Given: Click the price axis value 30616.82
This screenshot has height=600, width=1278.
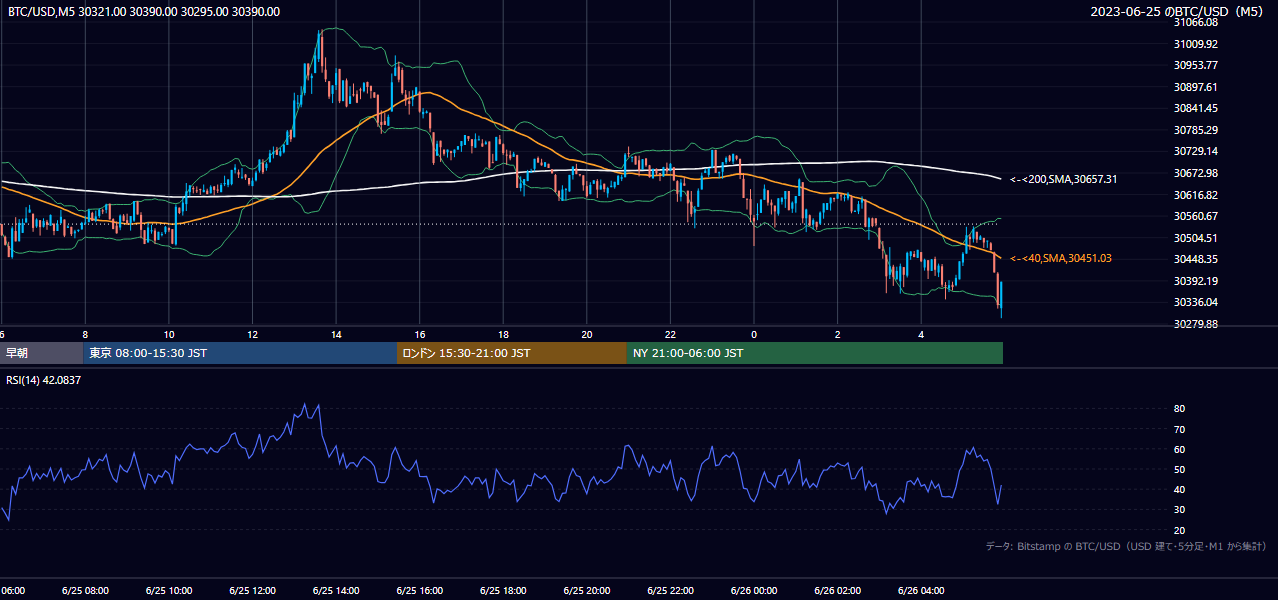Looking at the screenshot, I should (1195, 195).
